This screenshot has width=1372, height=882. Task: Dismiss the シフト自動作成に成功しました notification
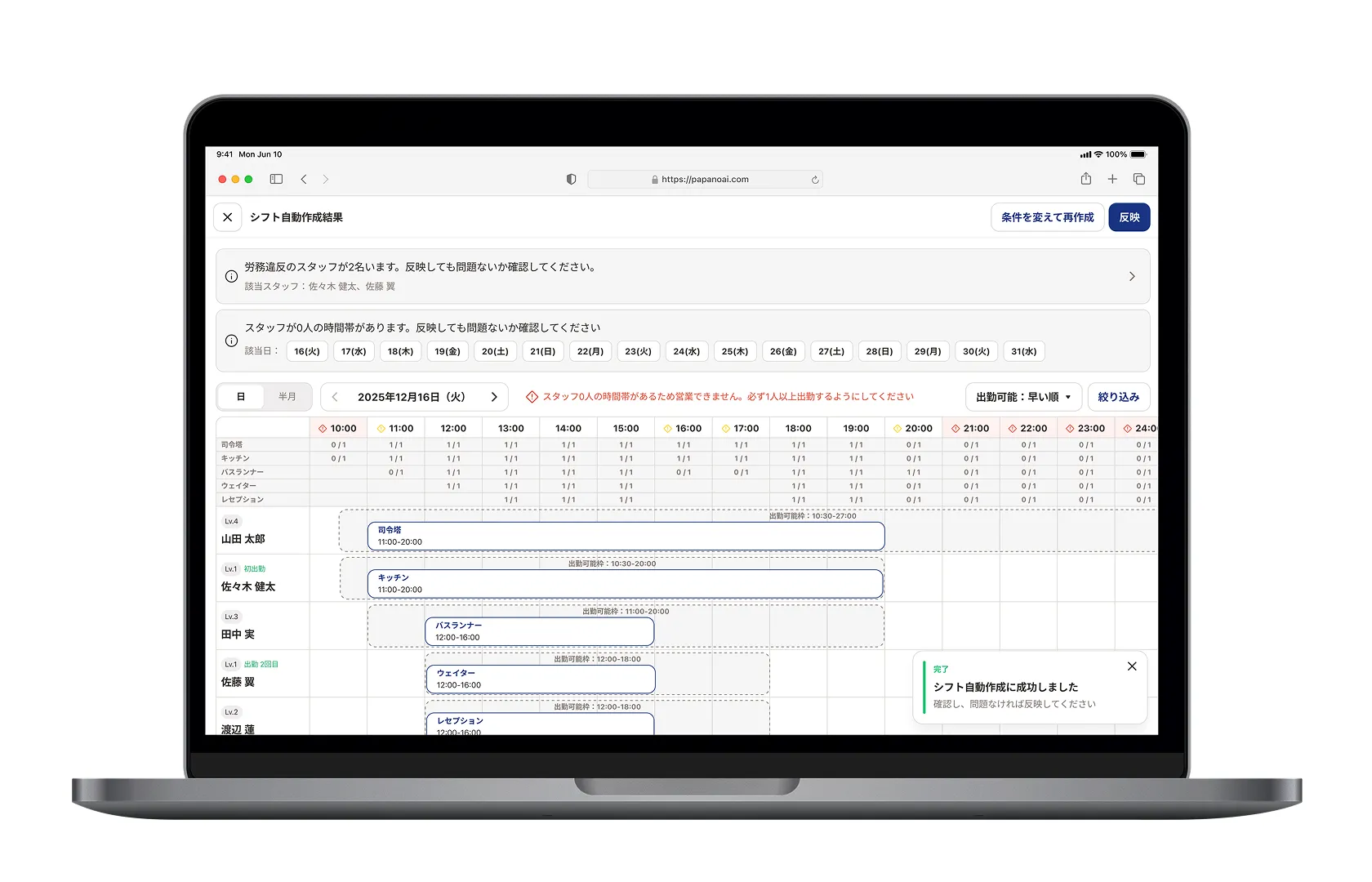(1132, 666)
